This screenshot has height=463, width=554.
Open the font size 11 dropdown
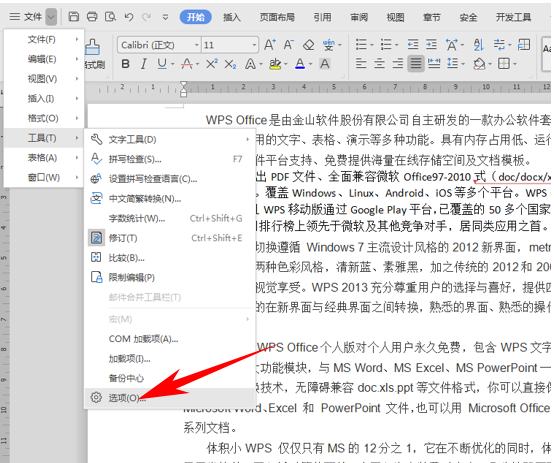coord(254,45)
